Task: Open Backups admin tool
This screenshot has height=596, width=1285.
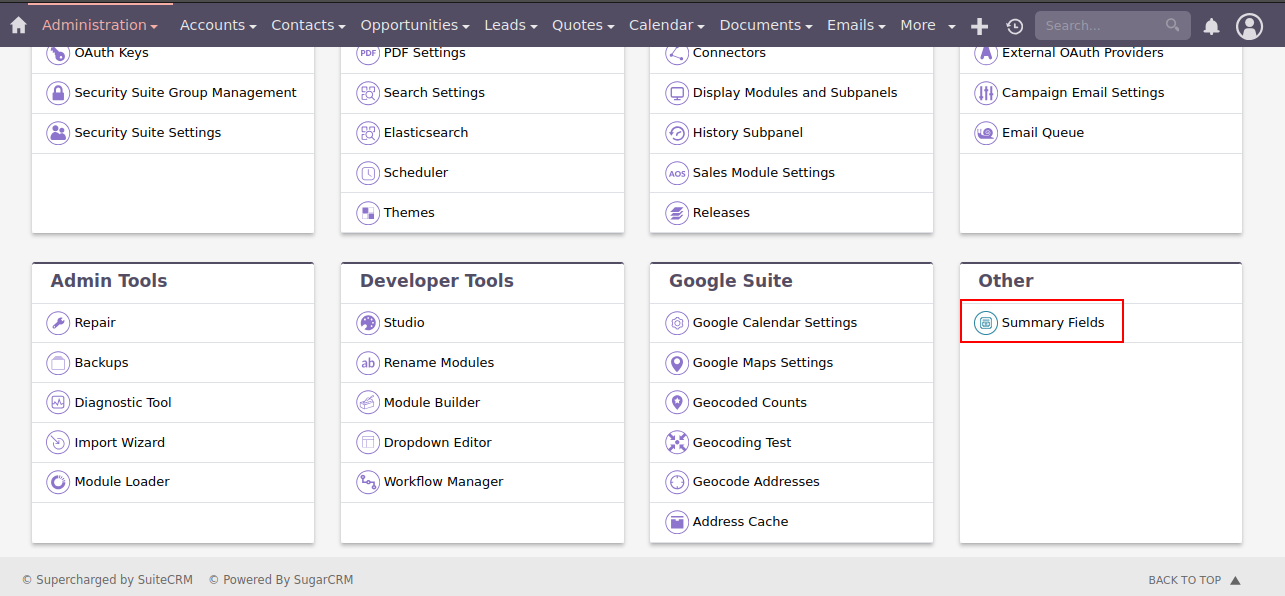Action: pos(102,363)
